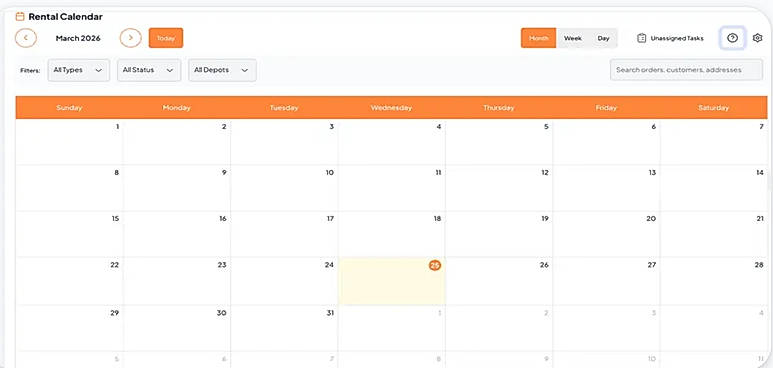The height and width of the screenshot is (368, 773).
Task: Switch to Day view
Action: pyautogui.click(x=603, y=38)
